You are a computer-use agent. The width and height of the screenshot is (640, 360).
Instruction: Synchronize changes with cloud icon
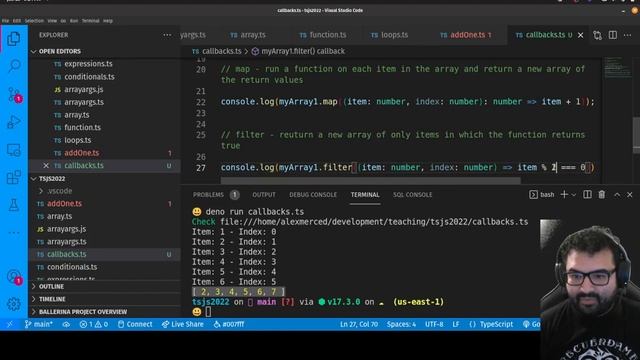(x=66, y=324)
